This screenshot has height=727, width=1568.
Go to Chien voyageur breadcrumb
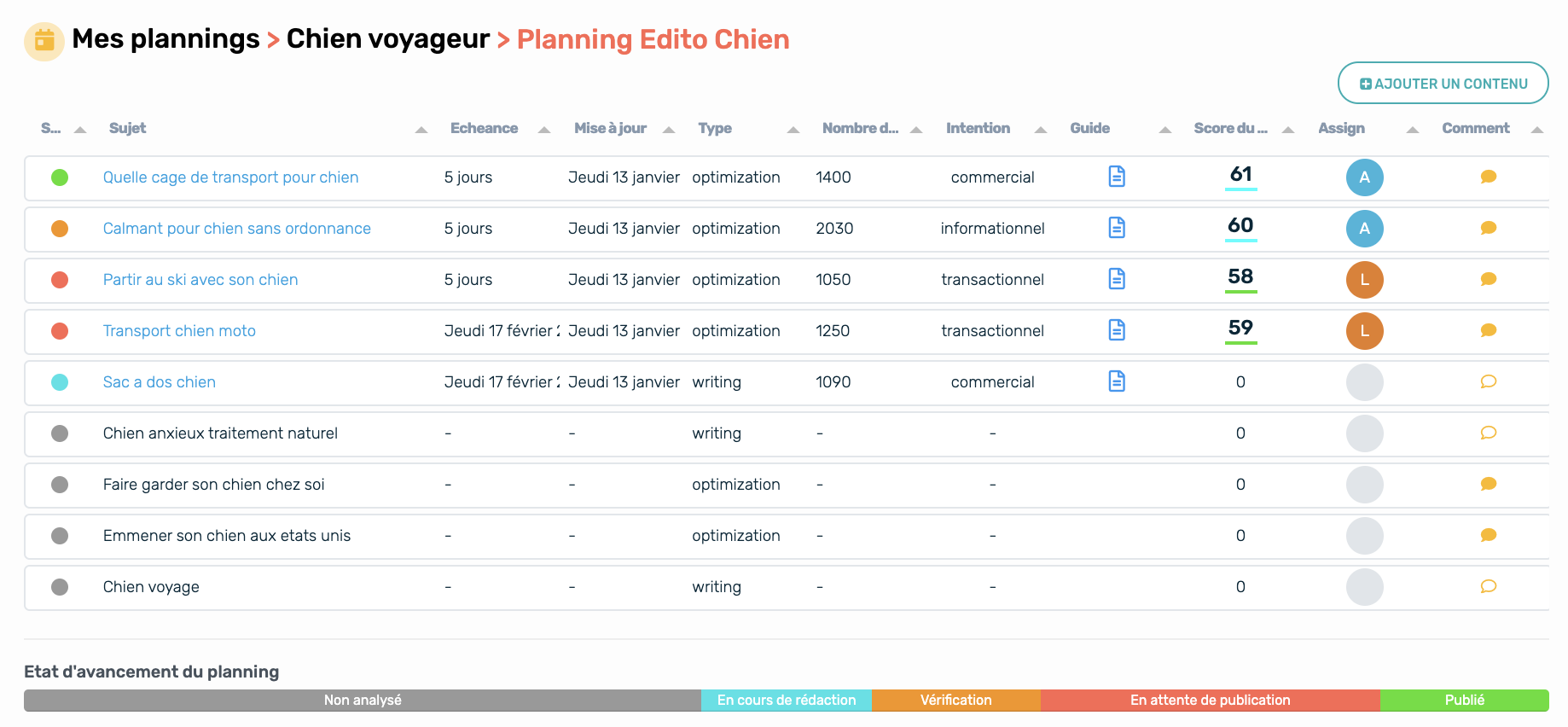pyautogui.click(x=388, y=39)
